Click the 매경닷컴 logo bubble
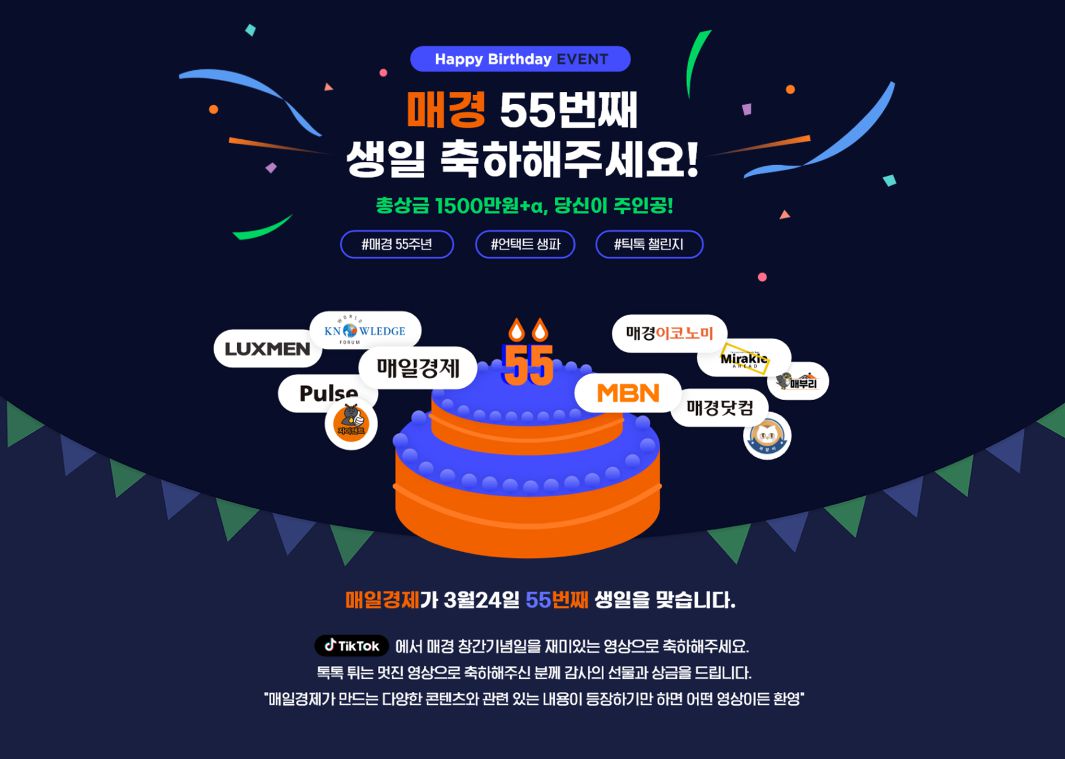1065x759 pixels. click(720, 408)
